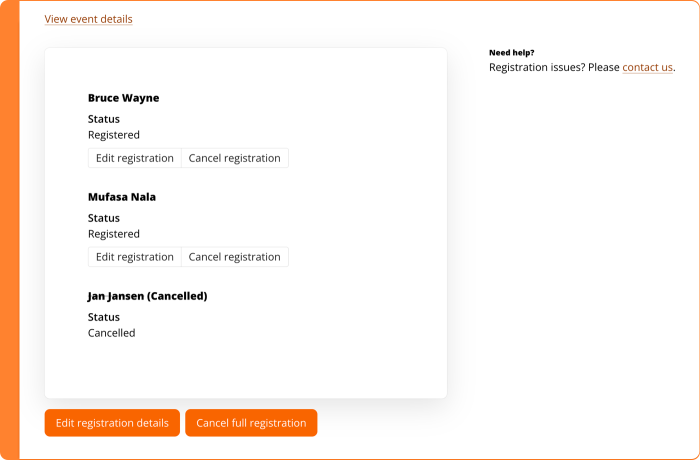Click Registered status under Bruce Wayne

pyautogui.click(x=114, y=135)
